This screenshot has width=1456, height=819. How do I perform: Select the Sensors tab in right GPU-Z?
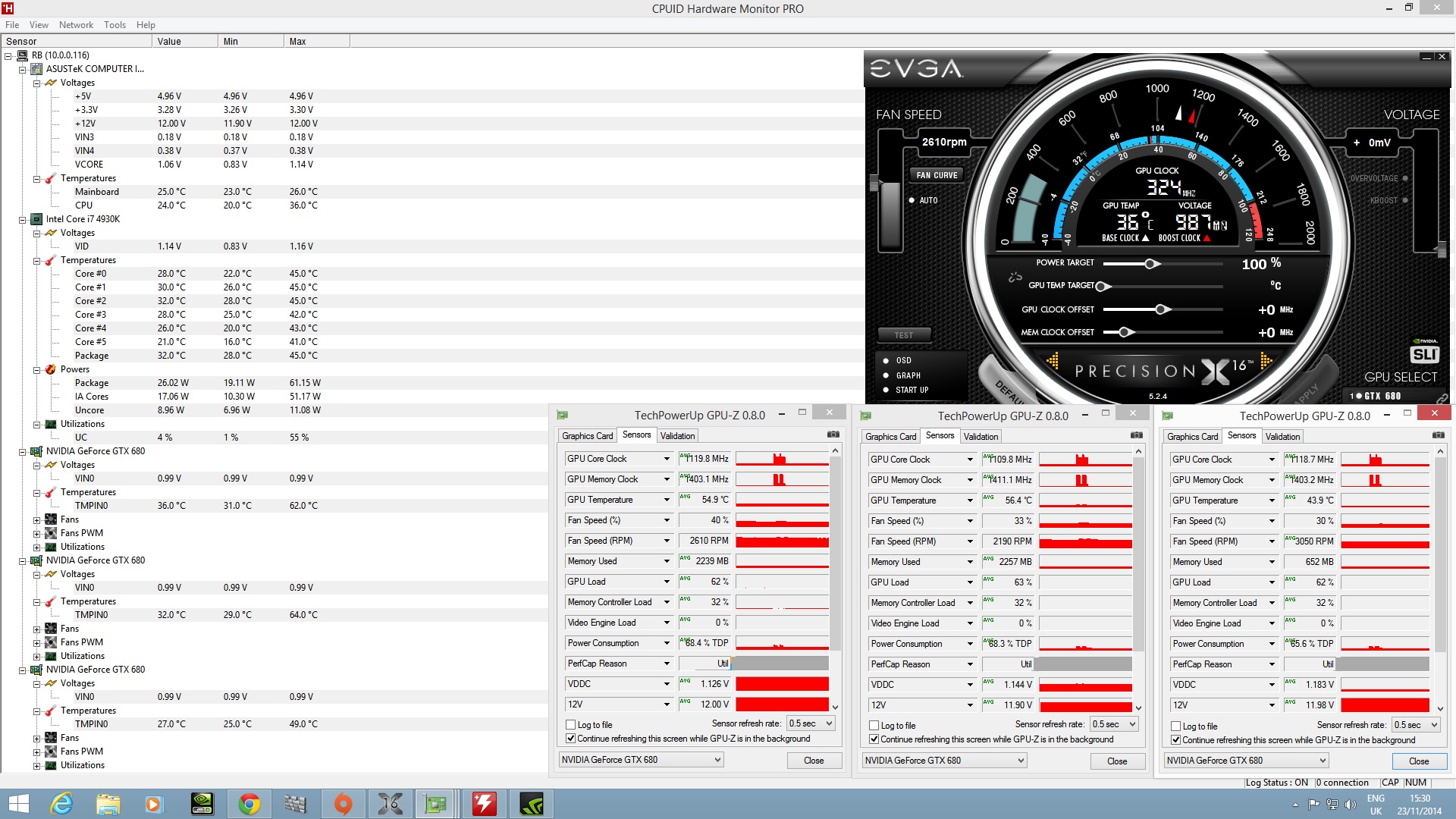[x=1241, y=435]
